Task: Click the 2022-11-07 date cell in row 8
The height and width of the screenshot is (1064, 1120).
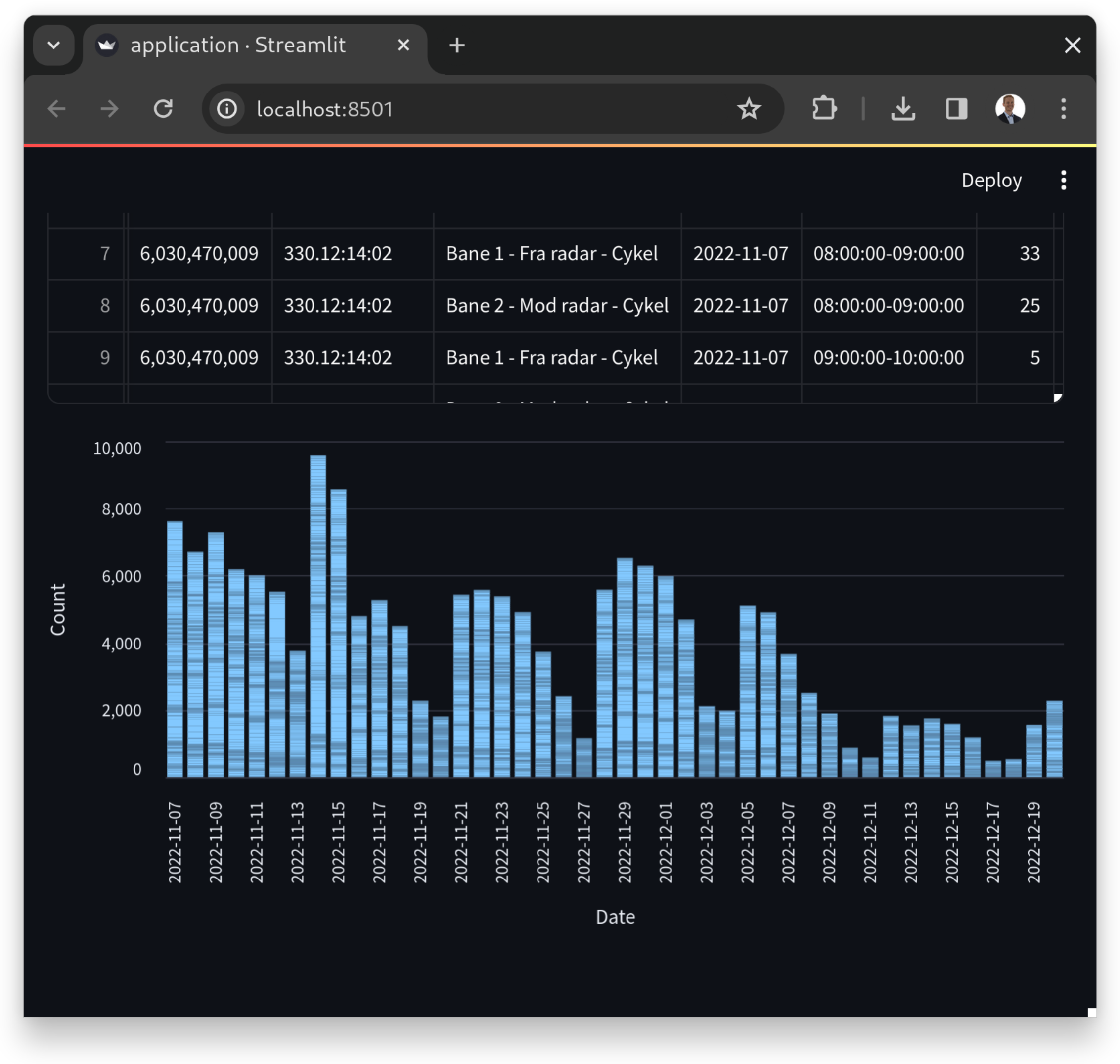Action: (741, 306)
